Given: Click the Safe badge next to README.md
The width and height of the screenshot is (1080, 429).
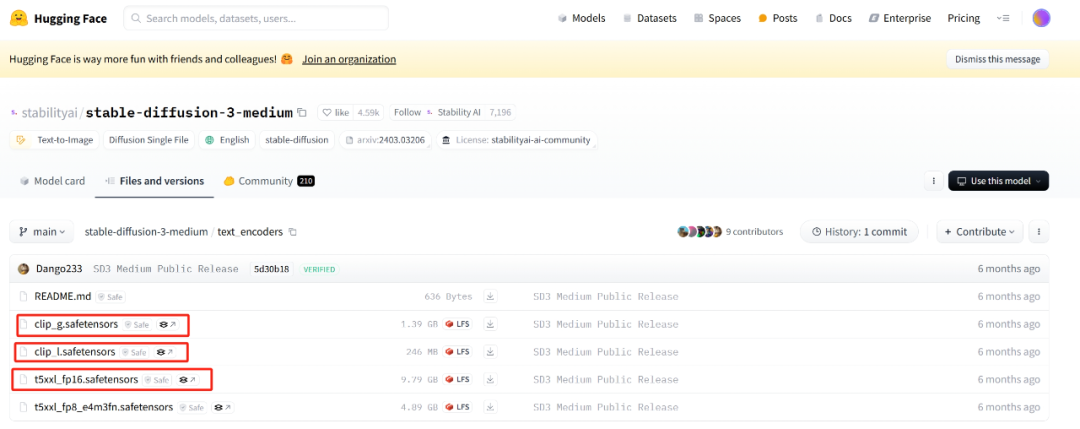Looking at the screenshot, I should [110, 297].
